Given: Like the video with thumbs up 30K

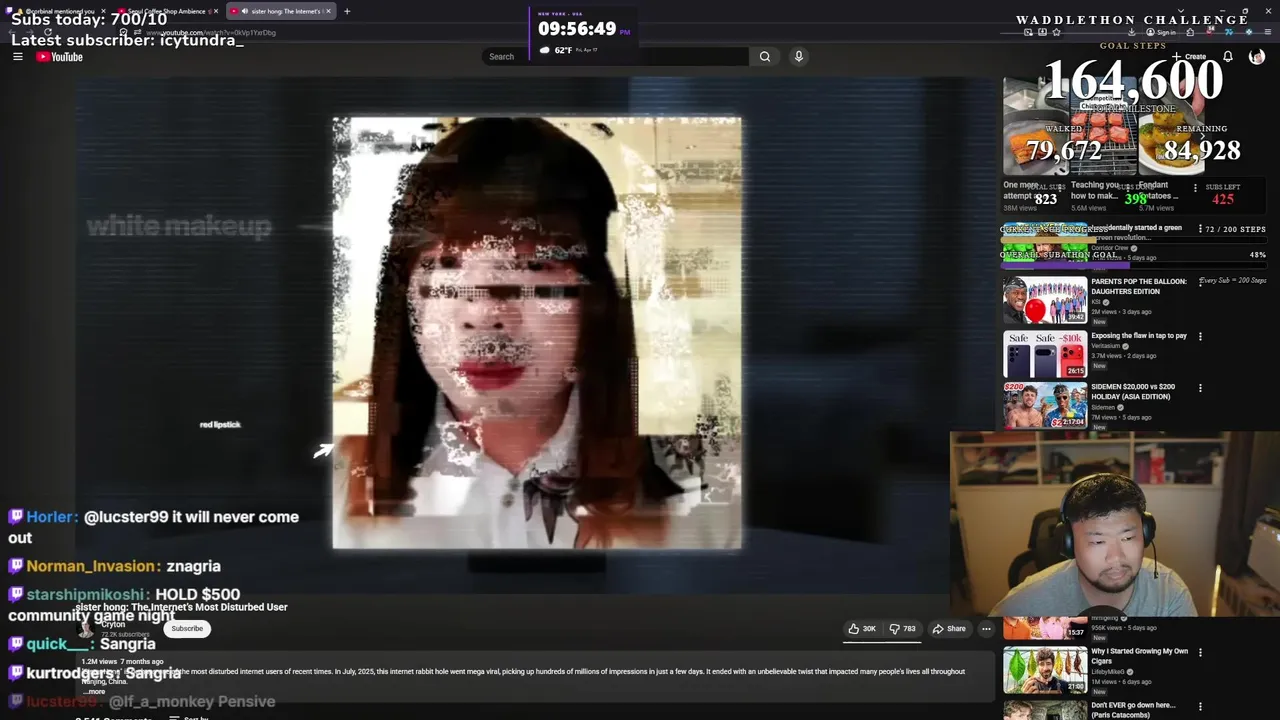Looking at the screenshot, I should click(x=862, y=629).
